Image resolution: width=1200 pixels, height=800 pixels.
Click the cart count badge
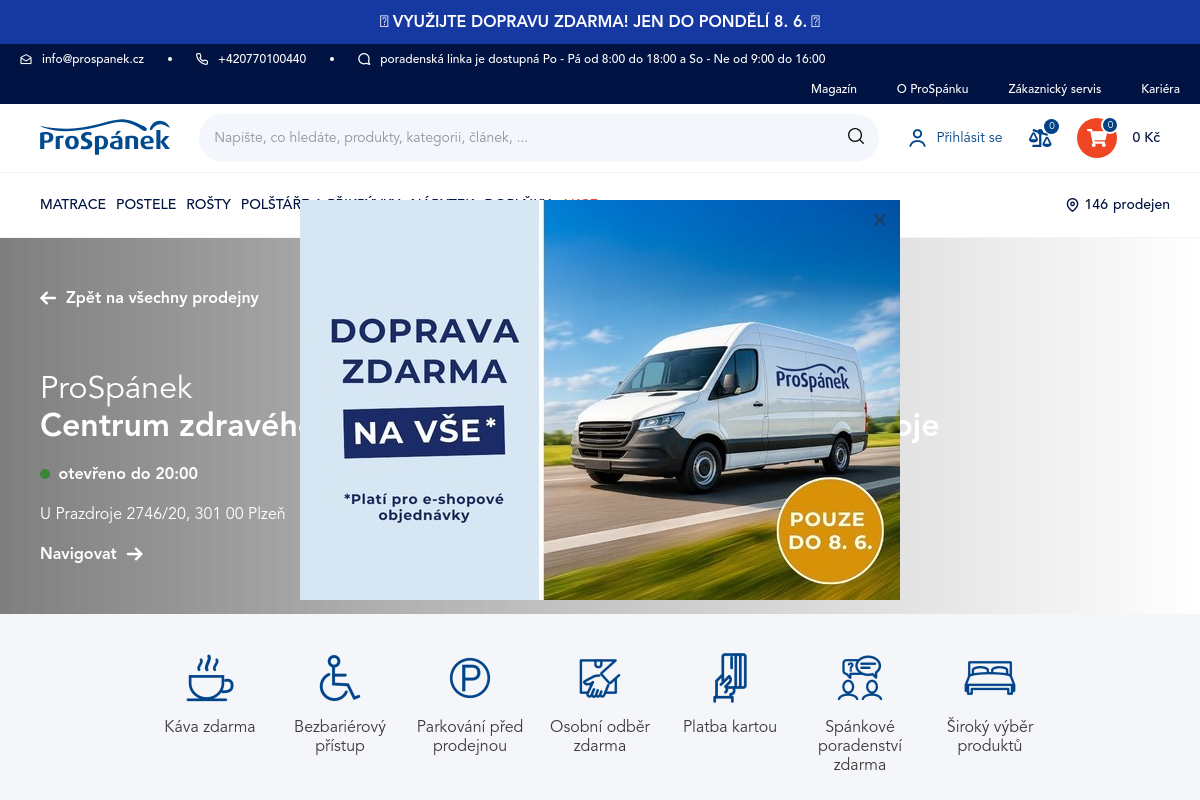tap(1110, 125)
